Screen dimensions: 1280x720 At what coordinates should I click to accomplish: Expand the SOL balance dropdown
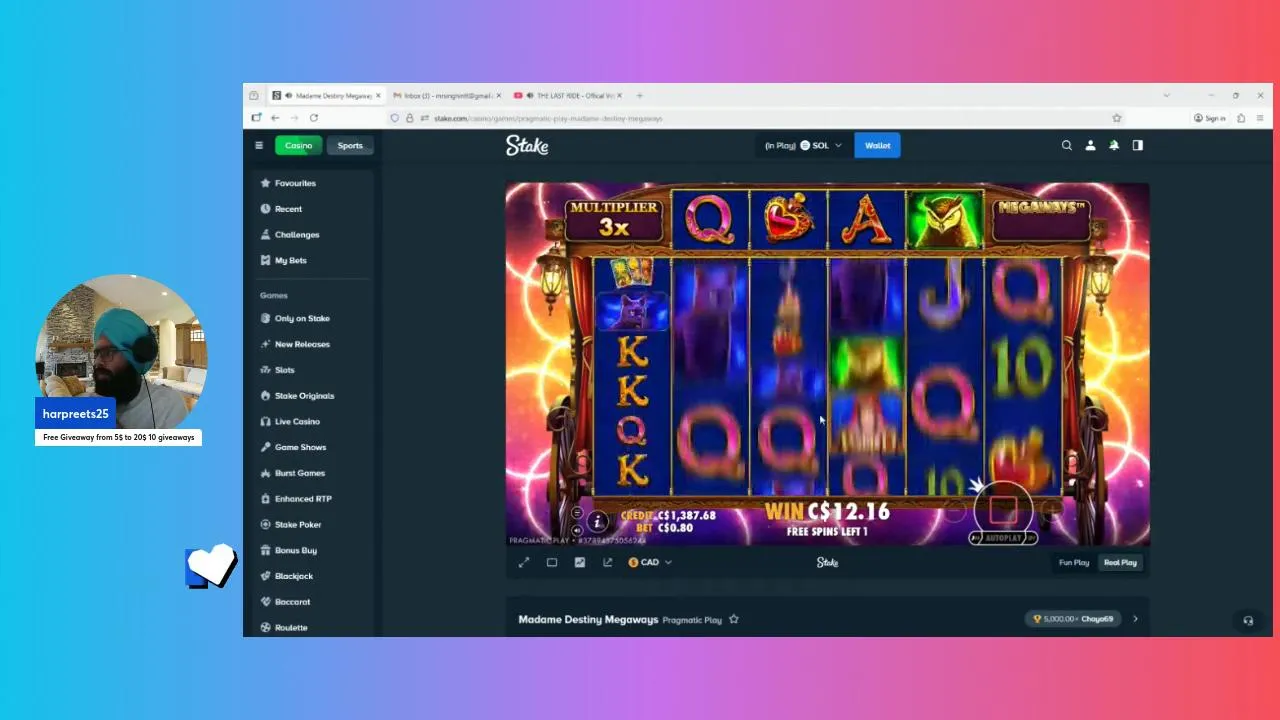pyautogui.click(x=803, y=145)
